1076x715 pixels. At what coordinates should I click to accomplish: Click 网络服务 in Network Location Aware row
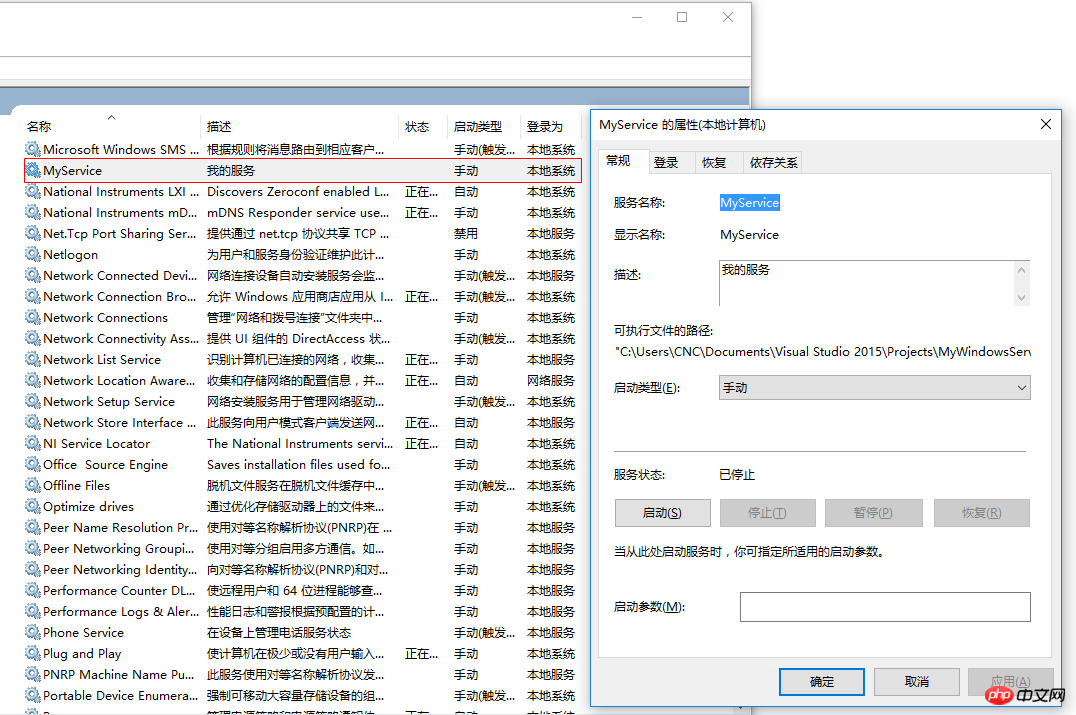pos(551,380)
